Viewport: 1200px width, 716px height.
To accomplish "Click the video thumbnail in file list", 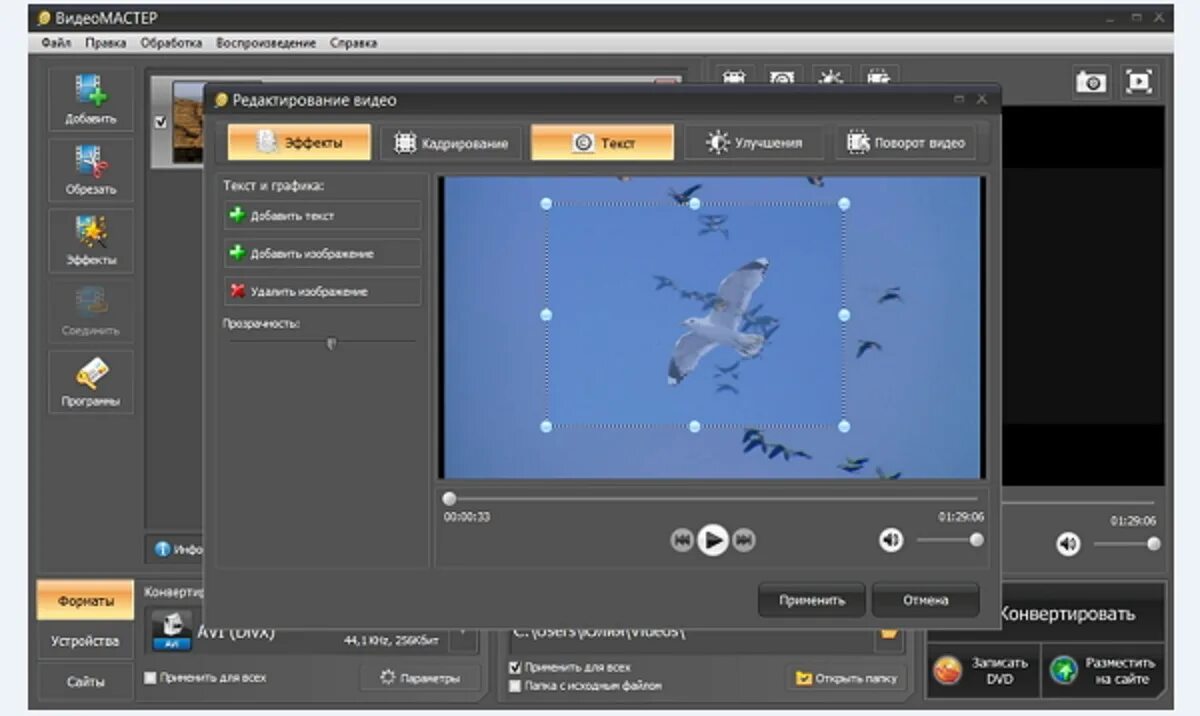I will click(190, 122).
